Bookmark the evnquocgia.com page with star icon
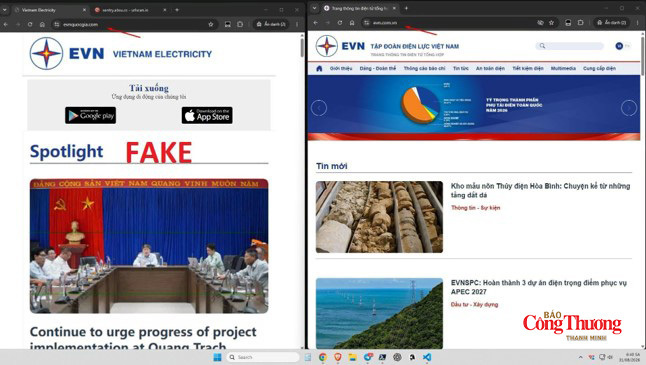 tap(211, 25)
